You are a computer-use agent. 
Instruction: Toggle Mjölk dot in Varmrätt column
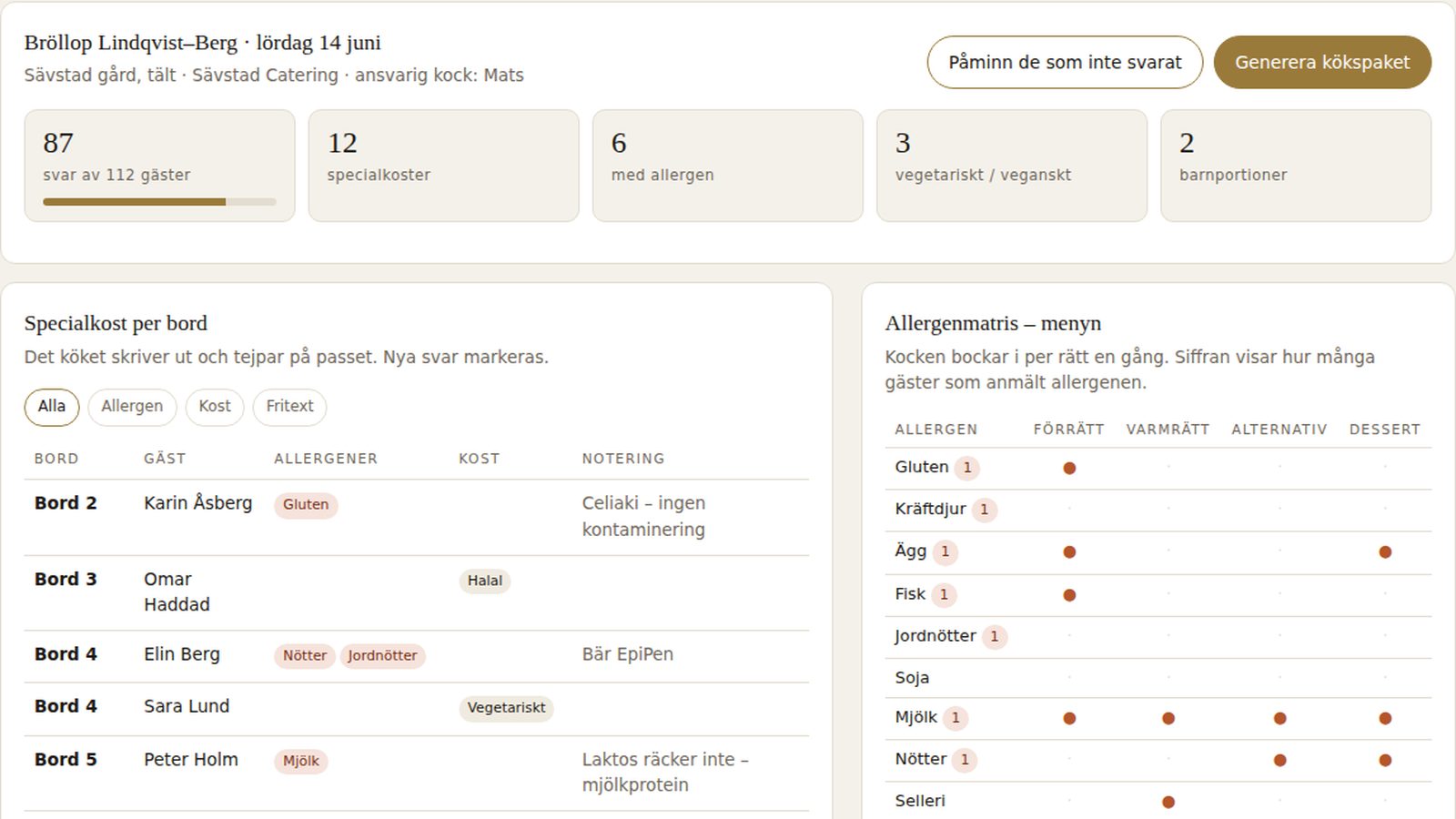[x=1168, y=718]
